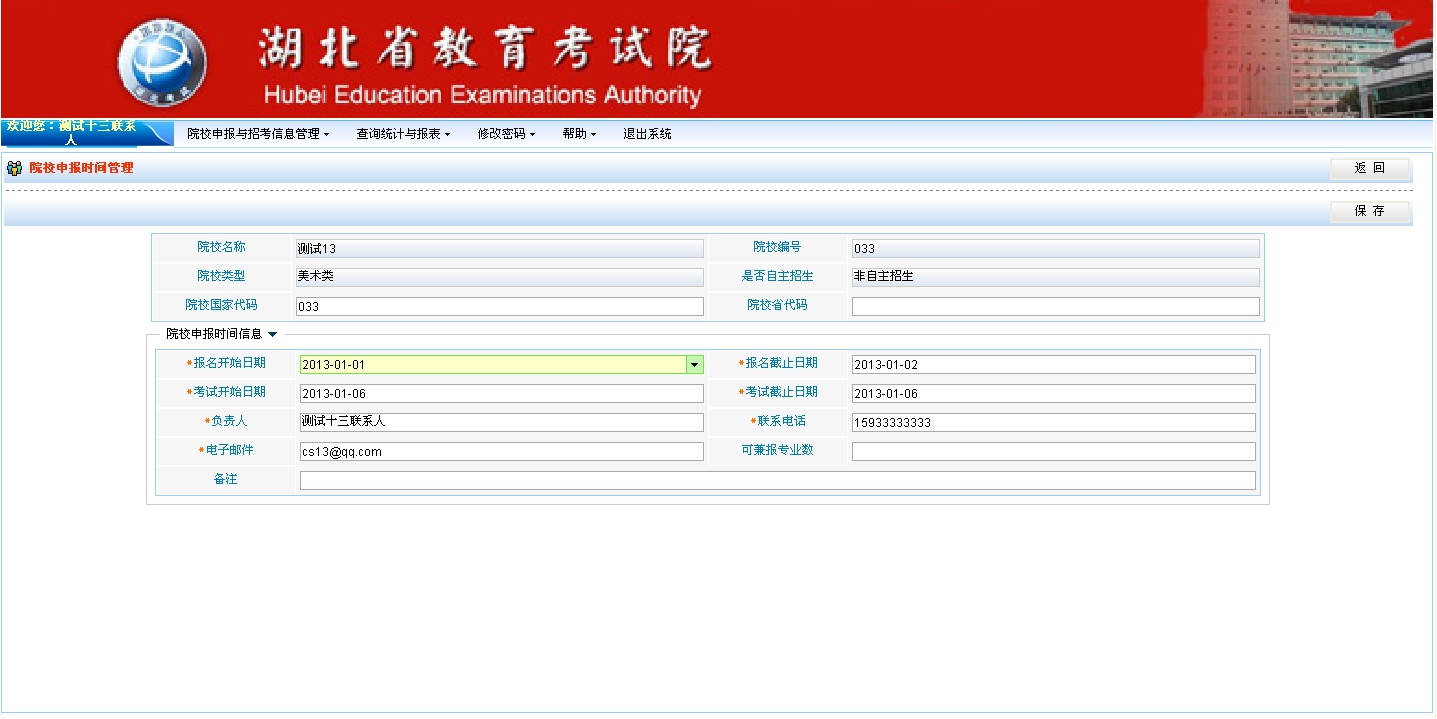Open the 帮助 menu
Image resolution: width=1437 pixels, height=719 pixels.
(579, 134)
